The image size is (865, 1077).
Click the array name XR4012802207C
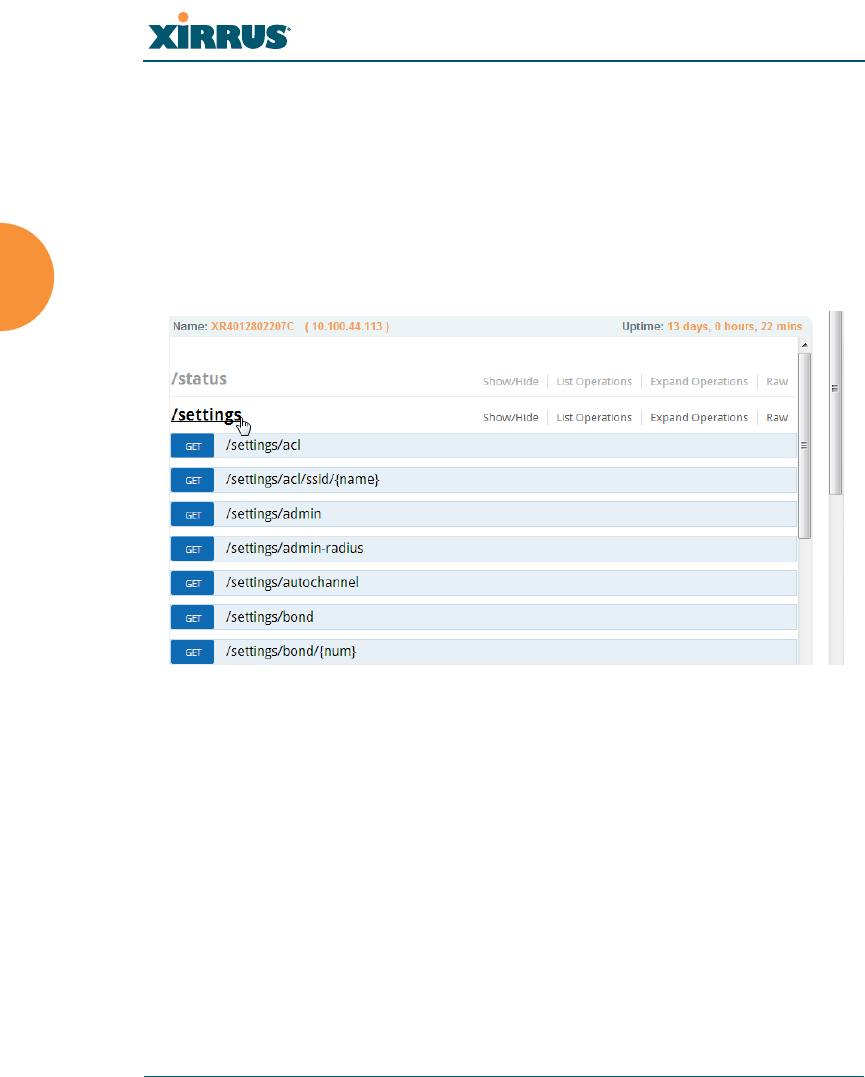click(252, 326)
